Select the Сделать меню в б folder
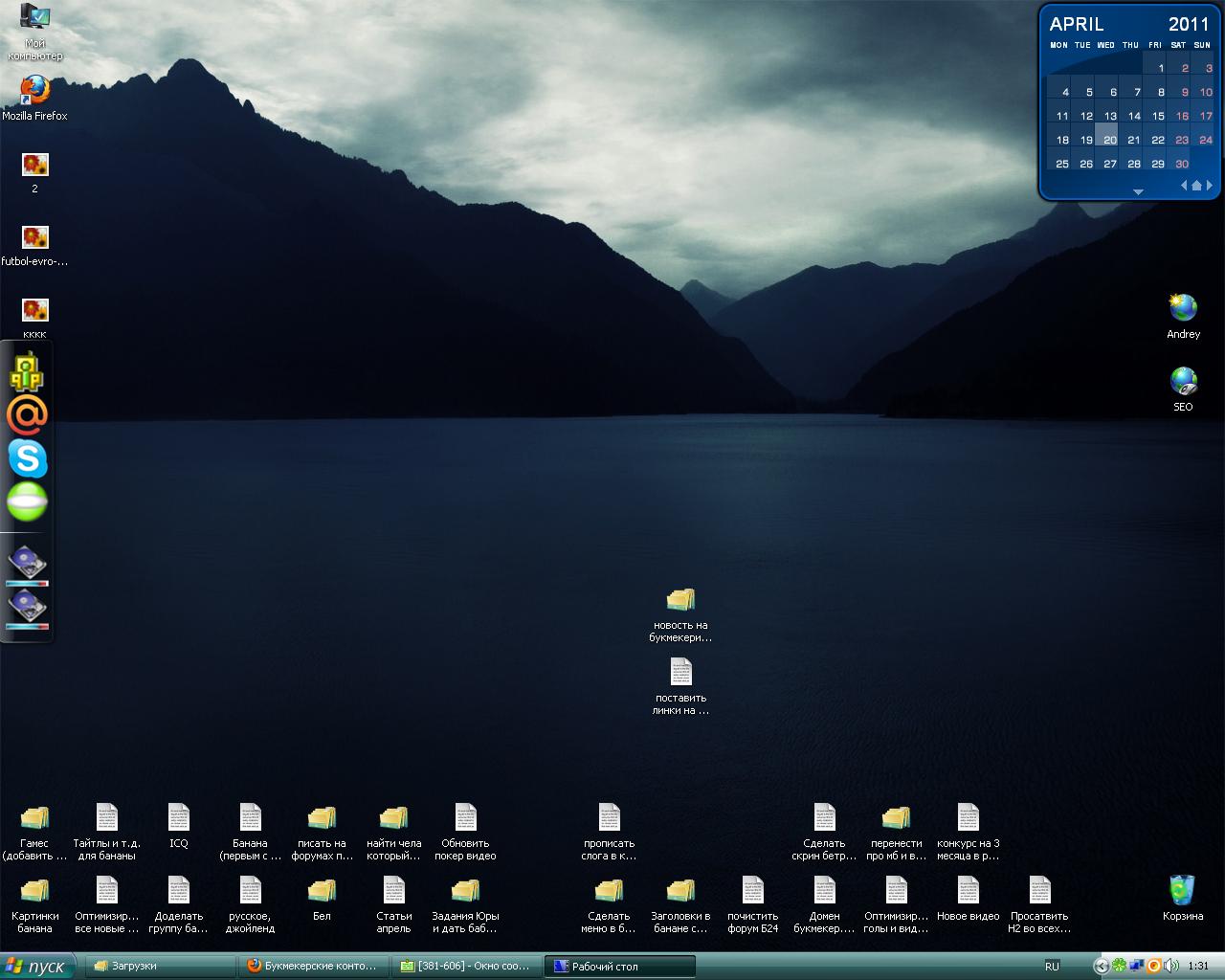This screenshot has width=1225, height=980. [x=609, y=890]
